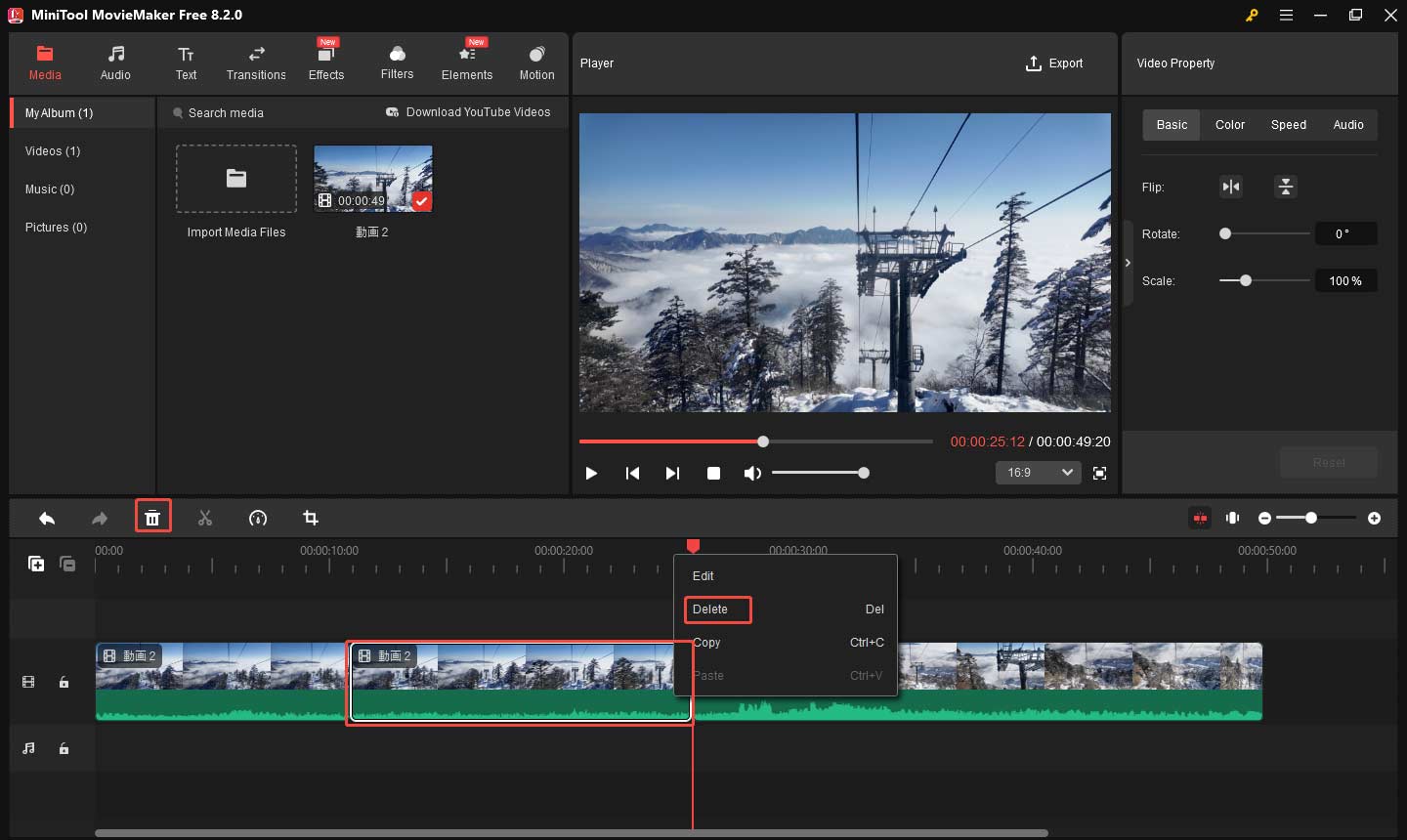Screen dimensions: 1407x840
Task: Choose Copy from context menu
Action: point(786,643)
